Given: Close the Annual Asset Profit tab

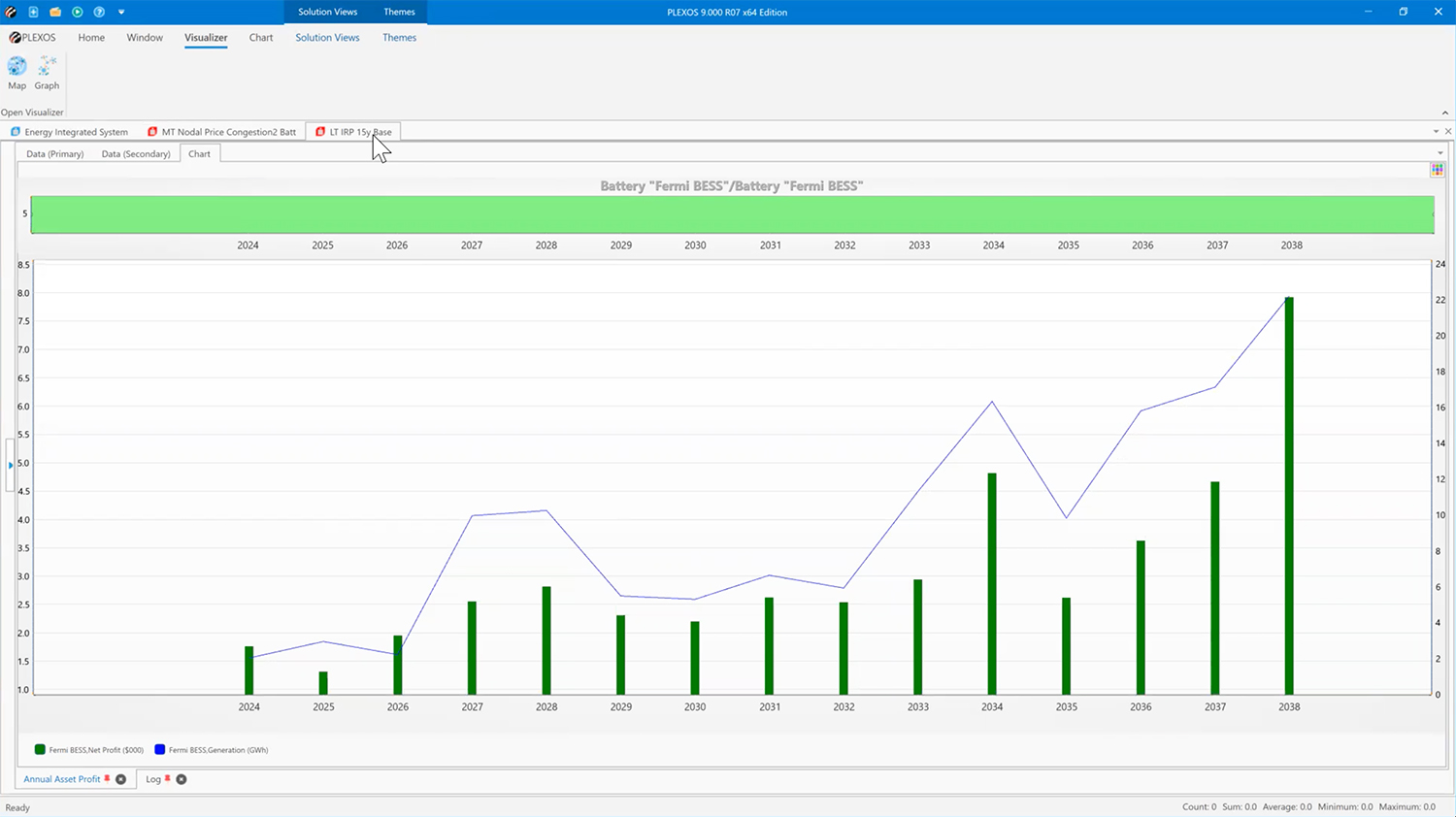Looking at the screenshot, I should 121,779.
